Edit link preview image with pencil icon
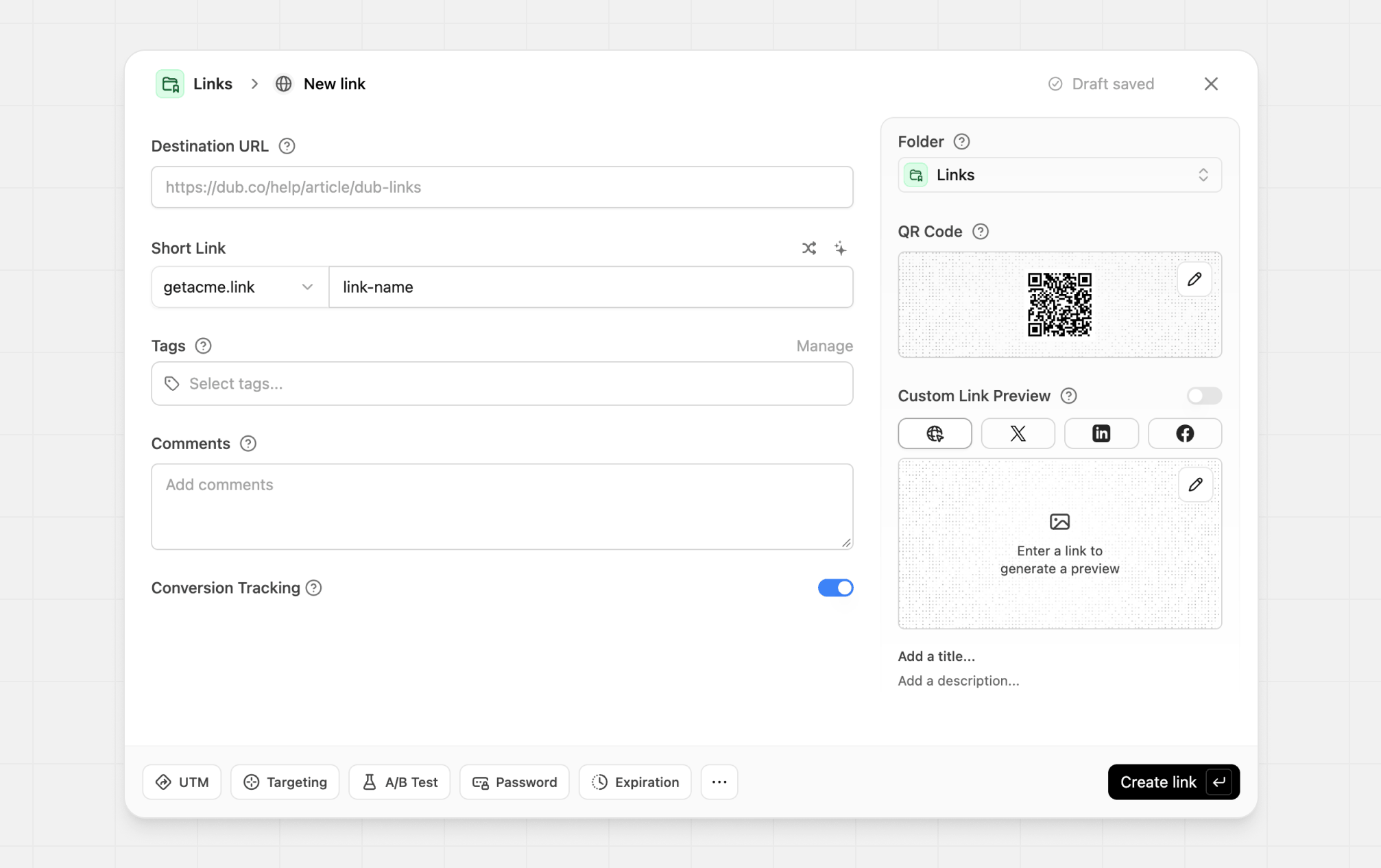 point(1195,485)
